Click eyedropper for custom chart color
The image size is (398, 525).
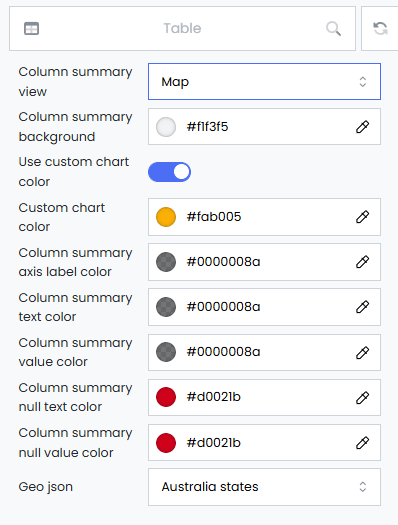362,217
